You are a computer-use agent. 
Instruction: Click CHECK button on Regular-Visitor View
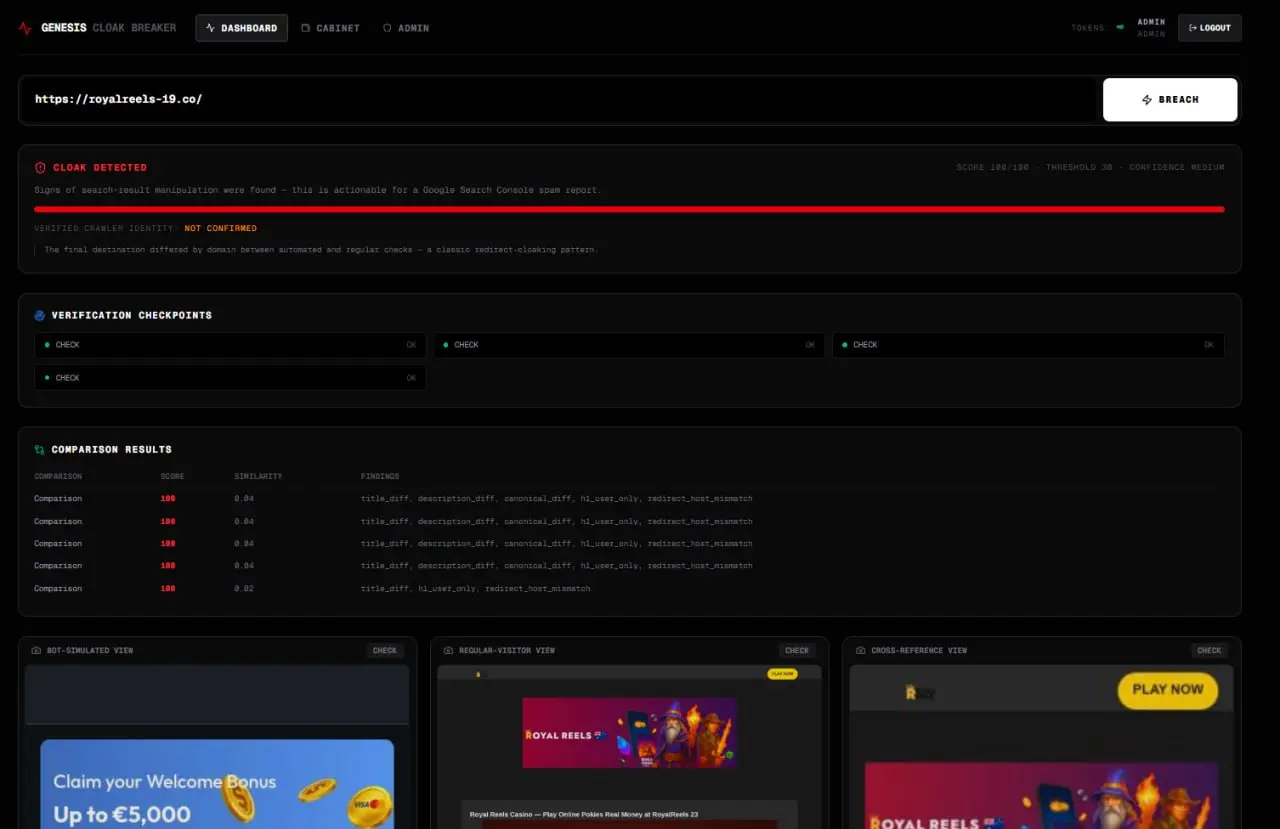pos(797,651)
